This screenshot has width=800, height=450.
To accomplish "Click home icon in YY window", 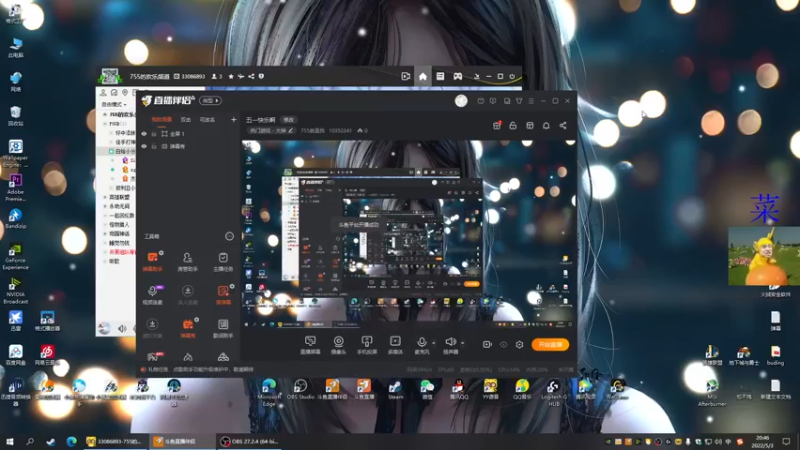I will (422, 77).
